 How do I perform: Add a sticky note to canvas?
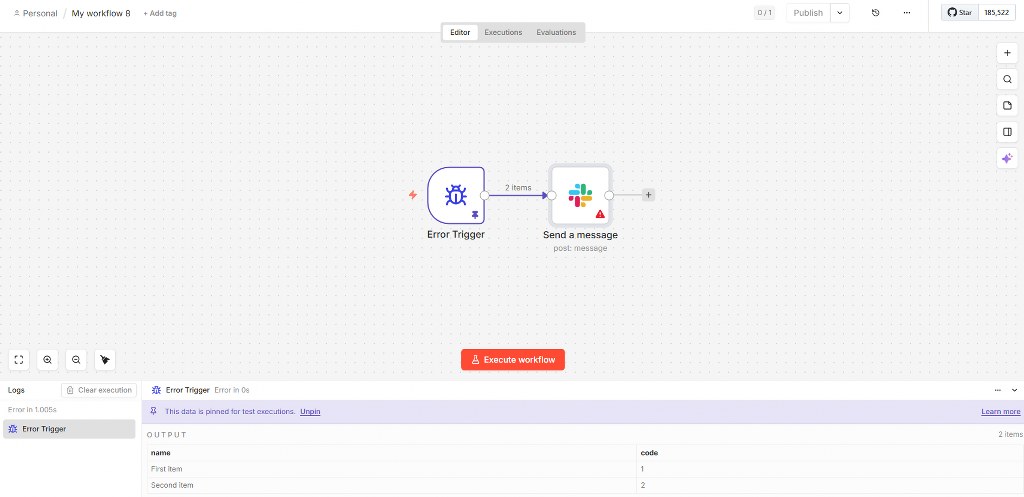(x=1007, y=105)
